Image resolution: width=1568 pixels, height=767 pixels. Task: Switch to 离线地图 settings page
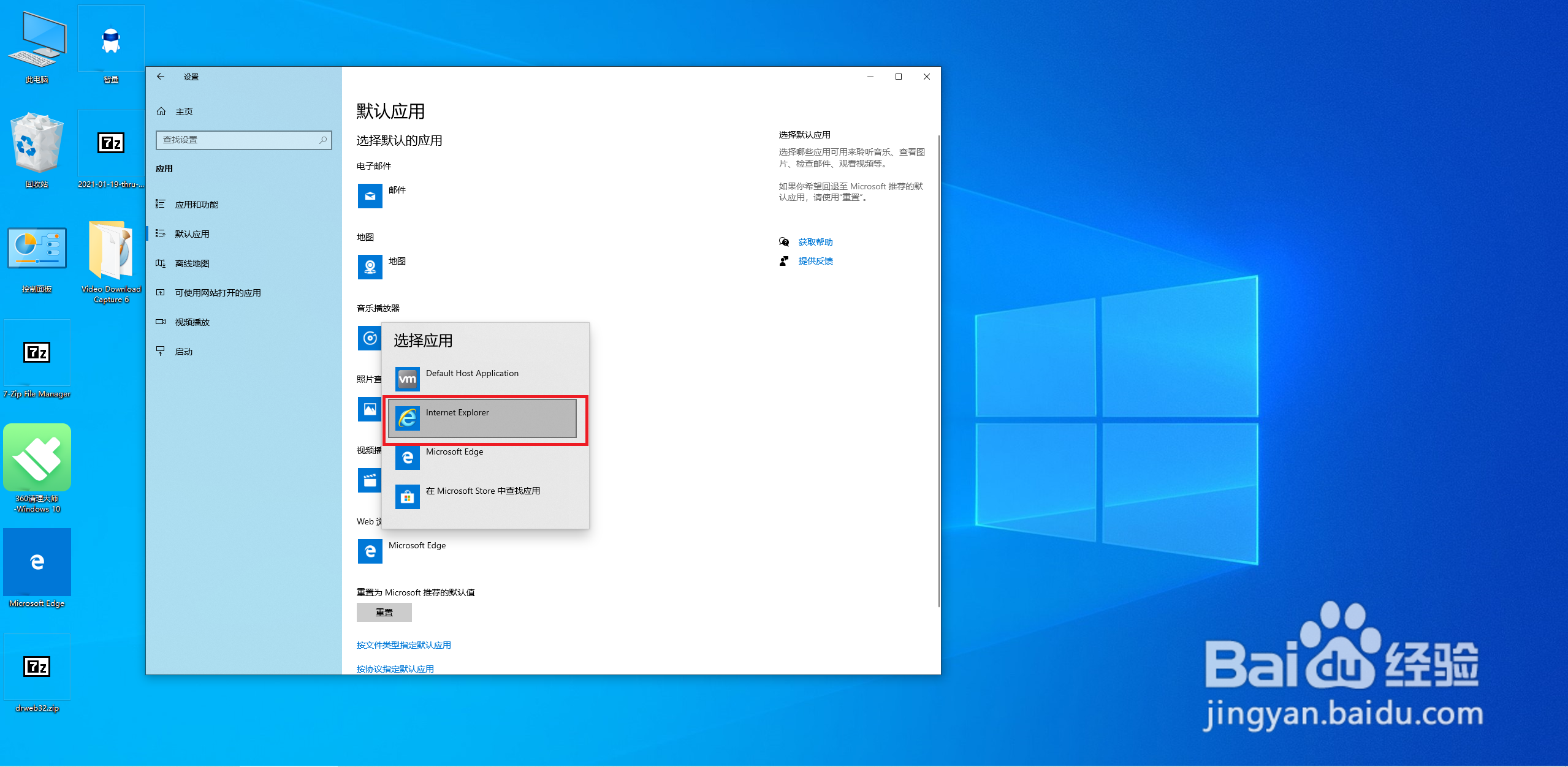192,263
